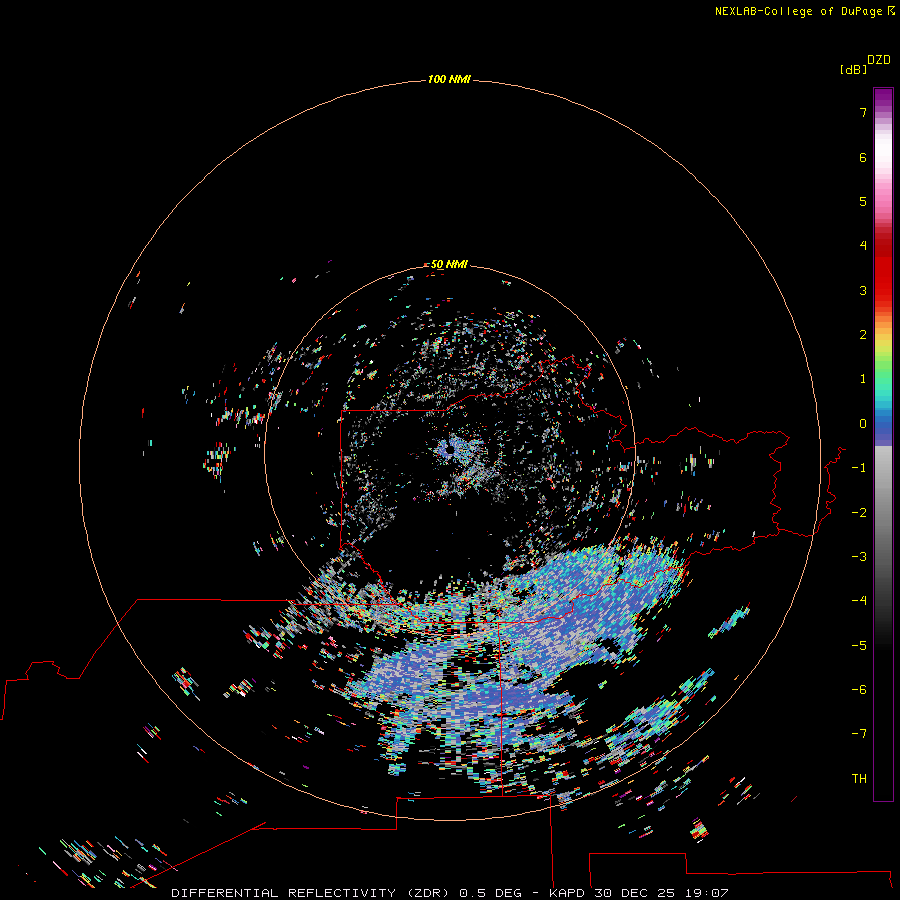This screenshot has width=900, height=900.
Task: Click the -4 value on color scale
Action: (859, 600)
